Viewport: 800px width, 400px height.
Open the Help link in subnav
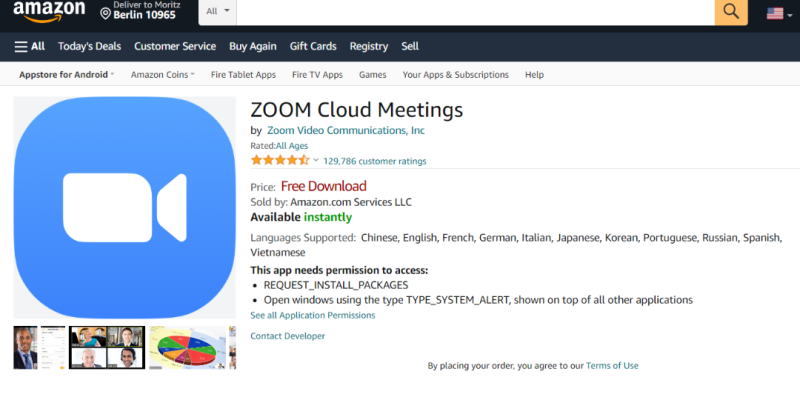click(x=534, y=74)
